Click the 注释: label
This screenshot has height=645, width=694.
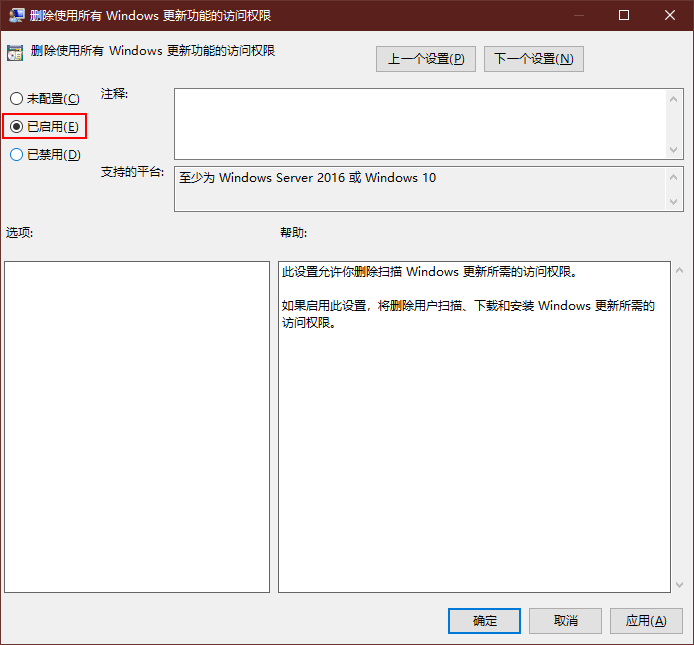coord(114,94)
